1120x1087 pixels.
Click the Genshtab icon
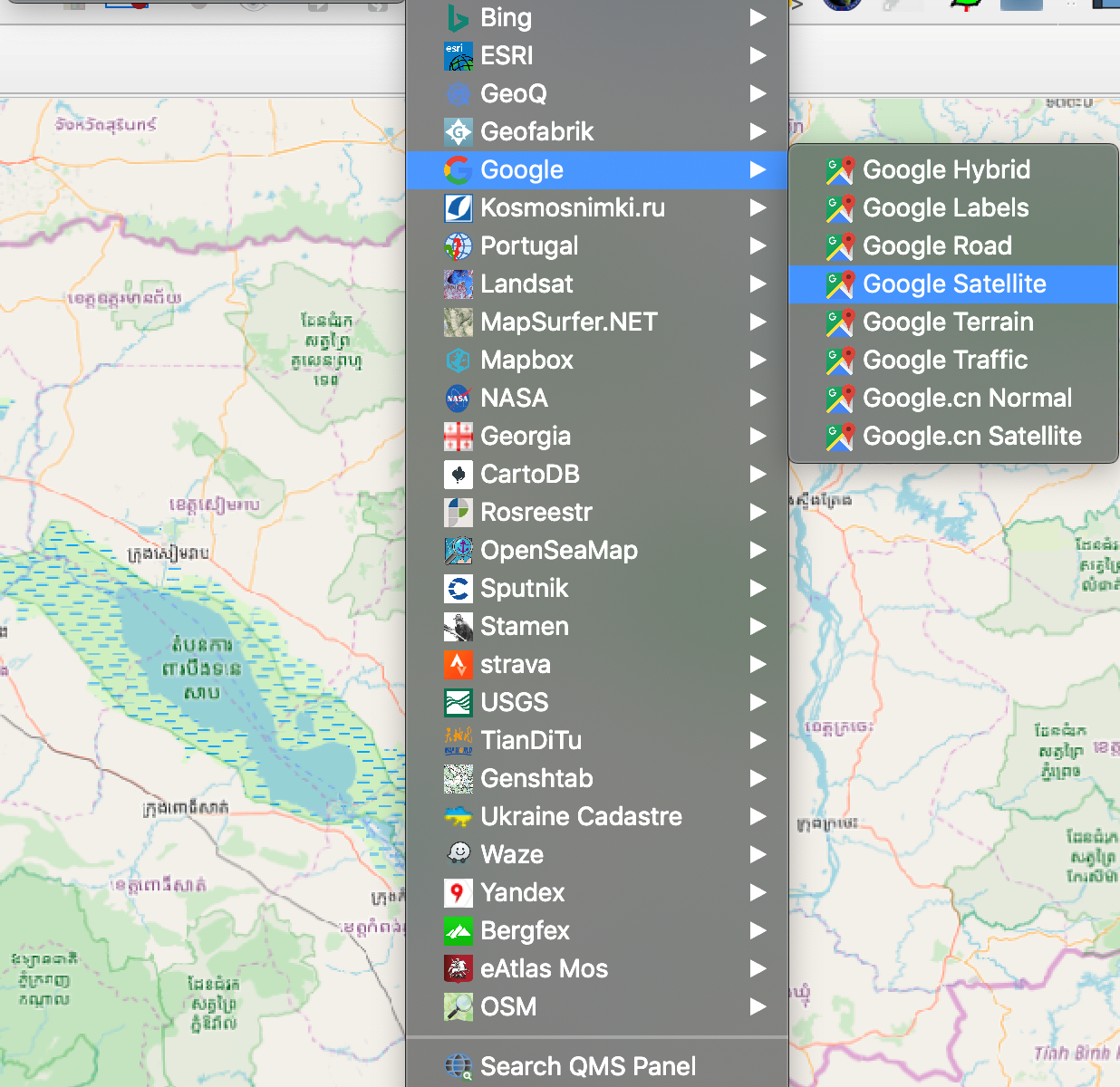coord(459,779)
